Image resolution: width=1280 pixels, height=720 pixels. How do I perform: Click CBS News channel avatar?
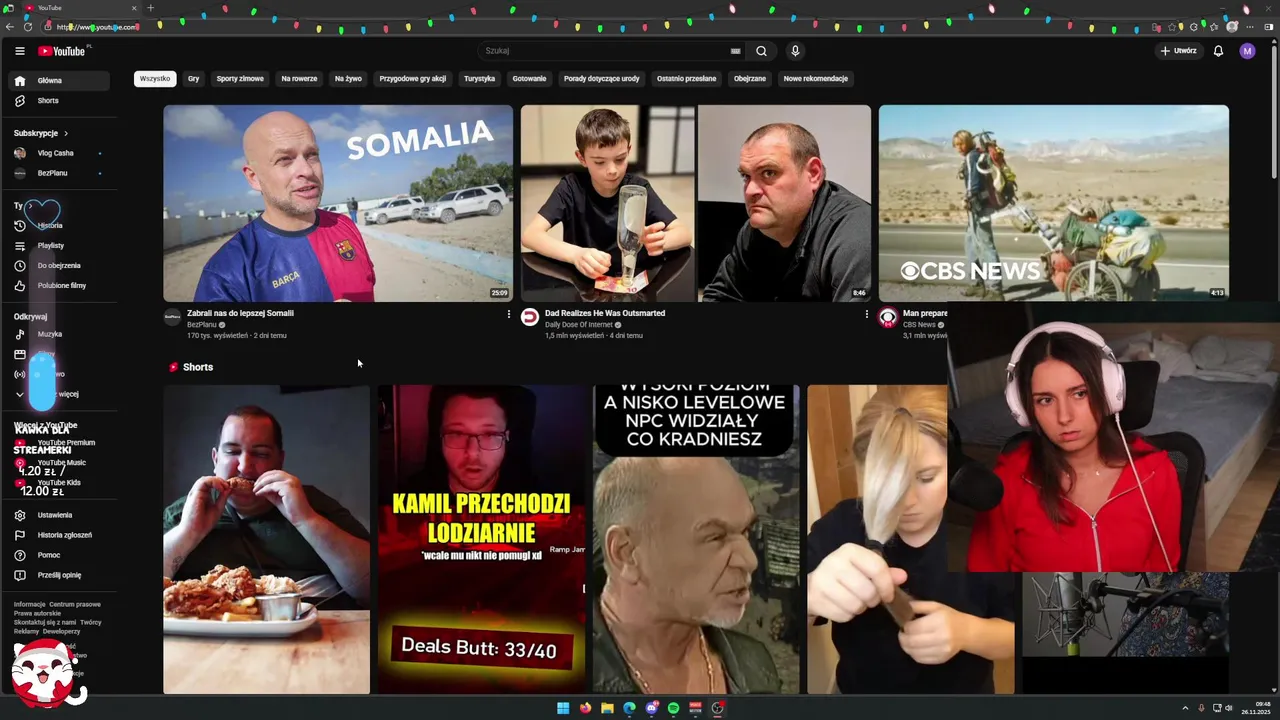[x=888, y=317]
